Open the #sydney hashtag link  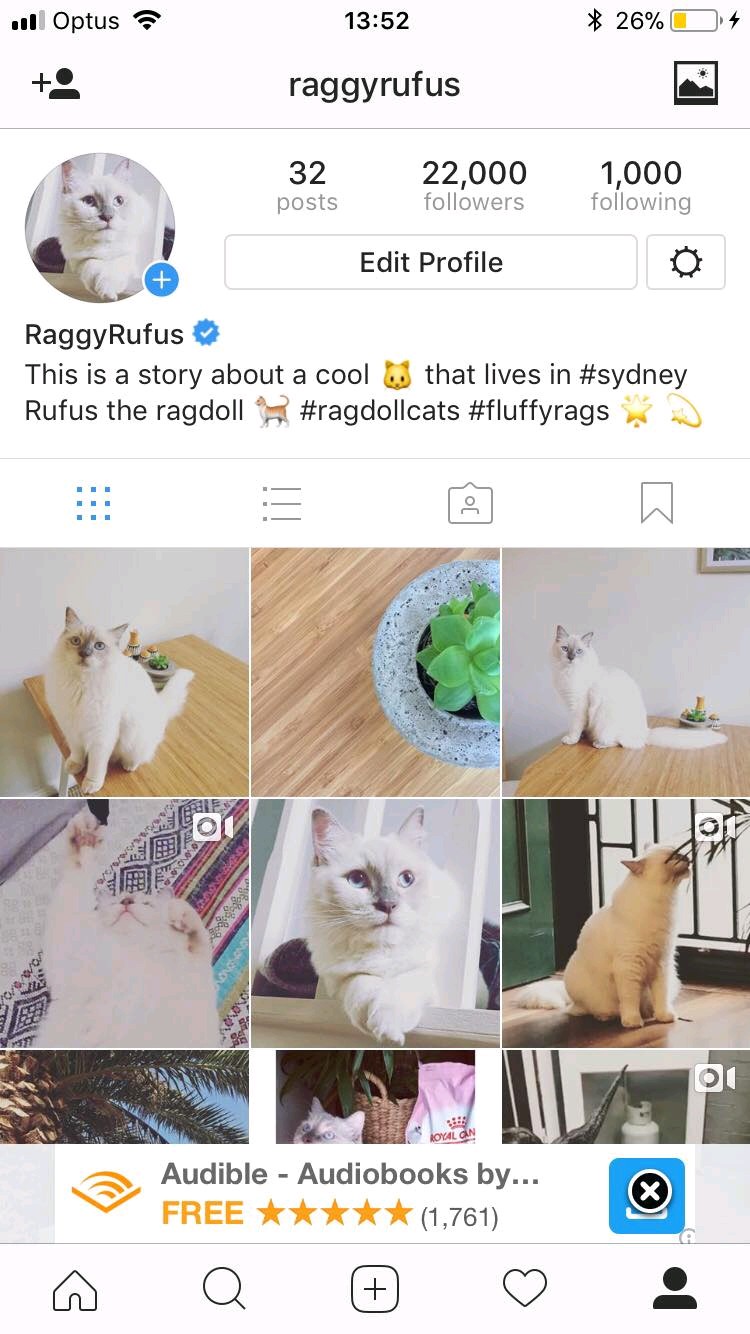(x=633, y=375)
